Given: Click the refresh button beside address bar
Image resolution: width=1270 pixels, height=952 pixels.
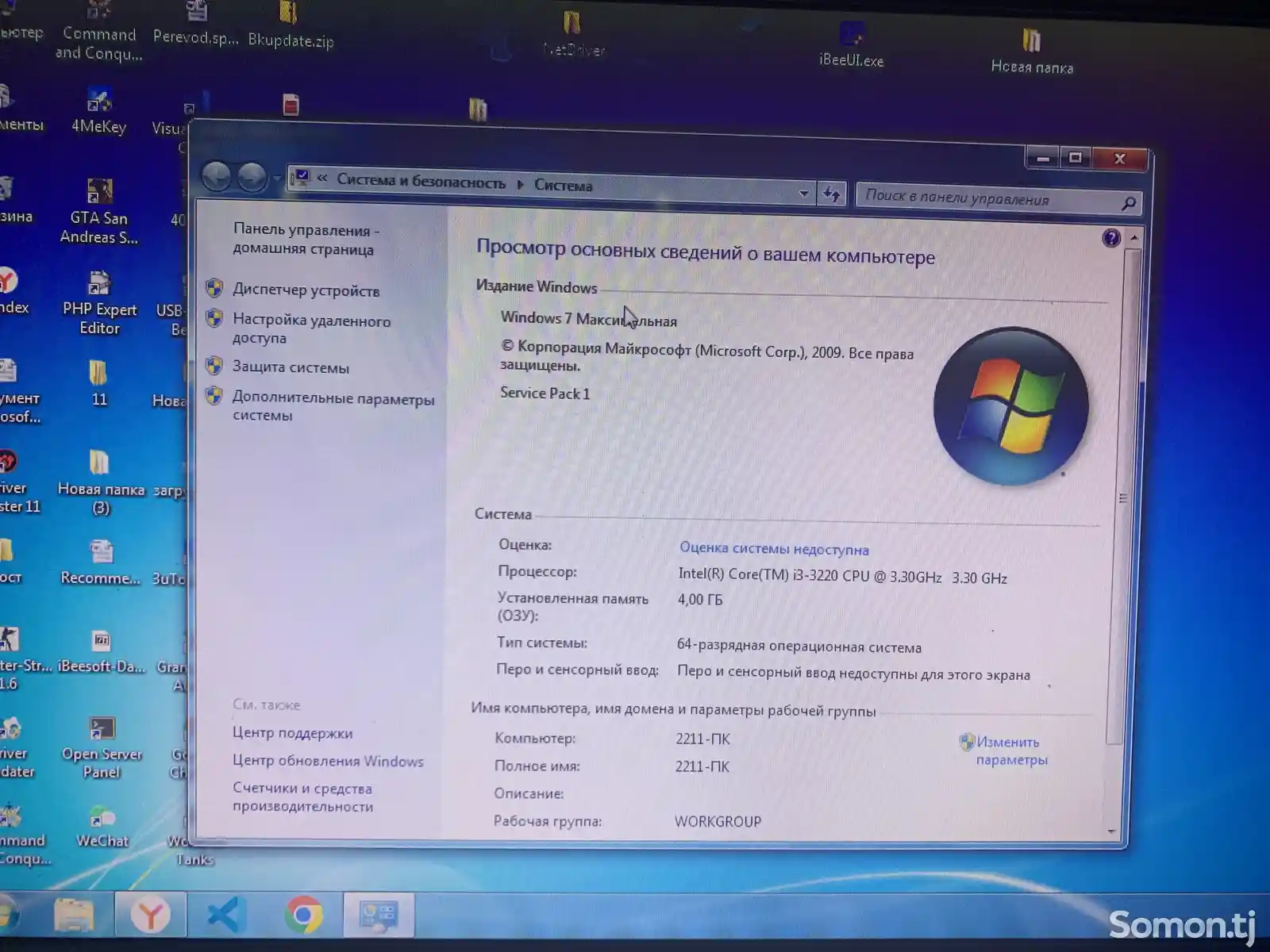Looking at the screenshot, I should click(831, 194).
